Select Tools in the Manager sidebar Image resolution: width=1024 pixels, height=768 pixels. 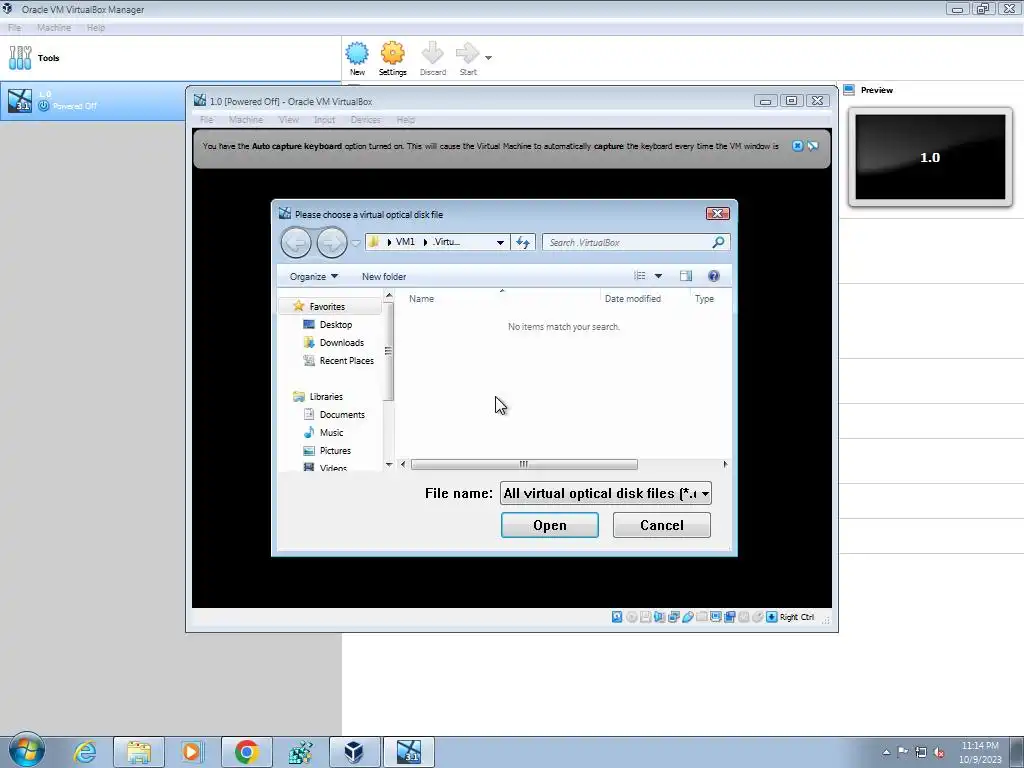point(170,57)
